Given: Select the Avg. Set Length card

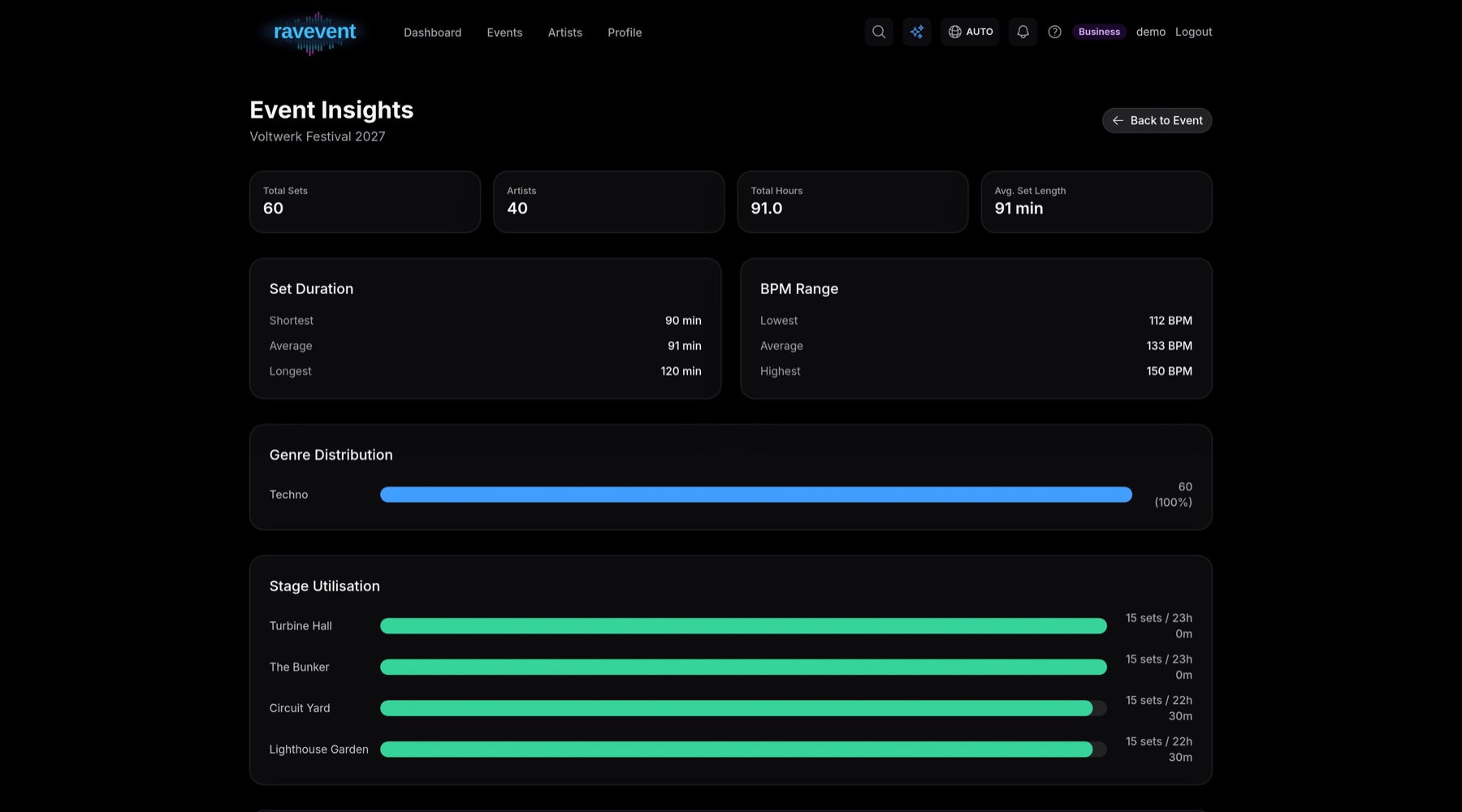Looking at the screenshot, I should (1096, 201).
